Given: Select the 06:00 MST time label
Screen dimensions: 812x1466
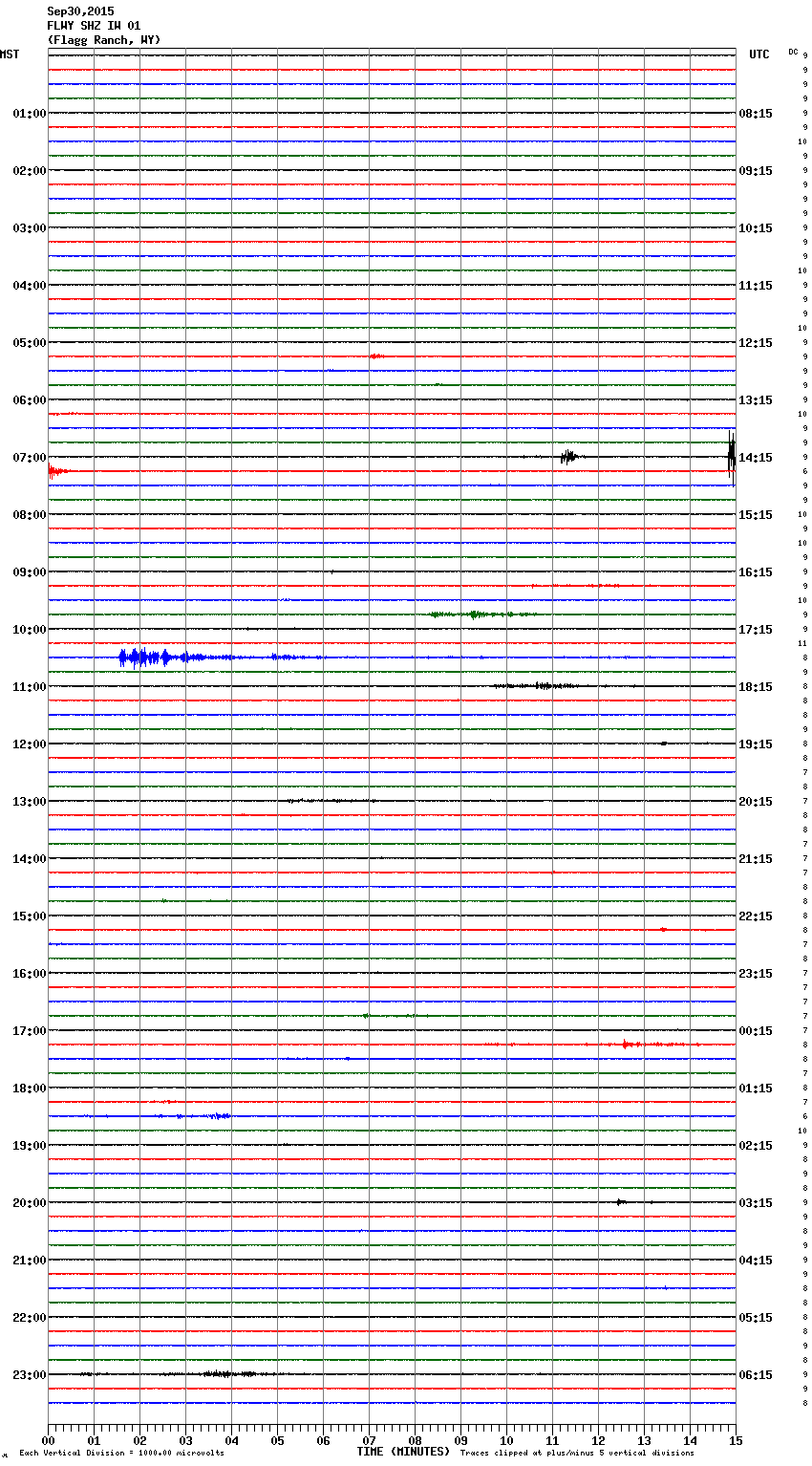Looking at the screenshot, I should click(x=30, y=400).
